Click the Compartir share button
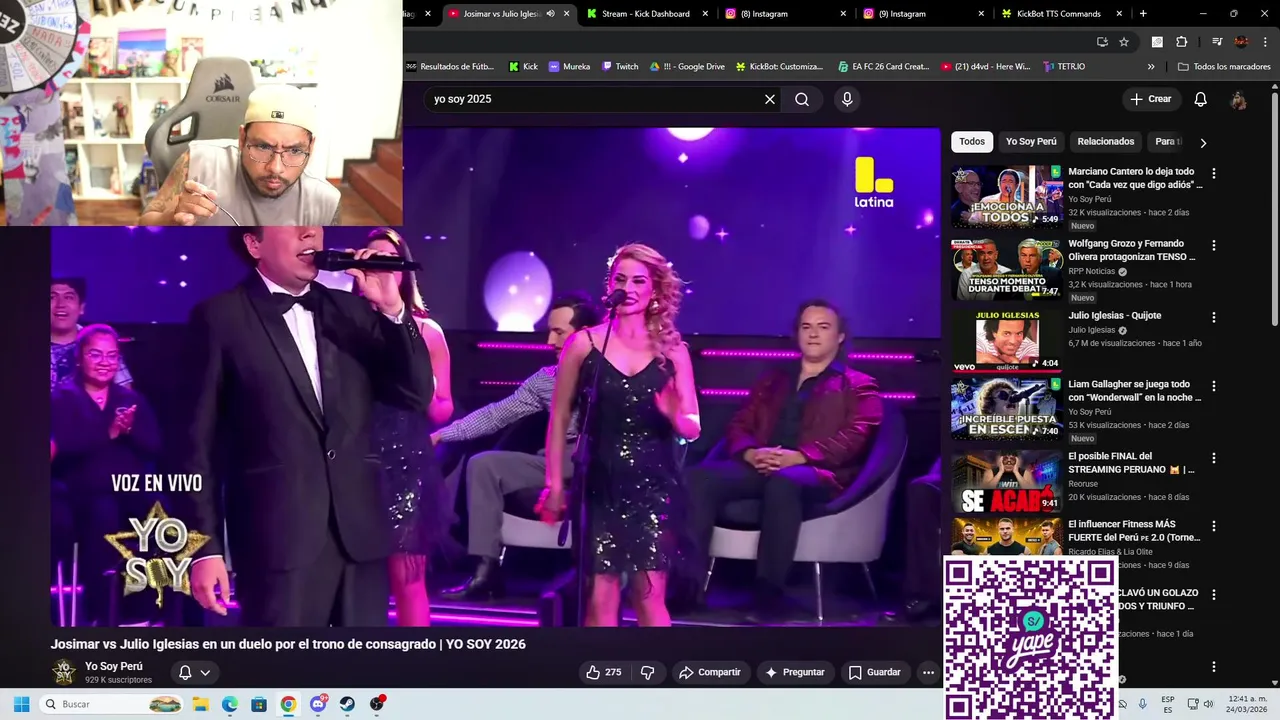 (x=710, y=672)
